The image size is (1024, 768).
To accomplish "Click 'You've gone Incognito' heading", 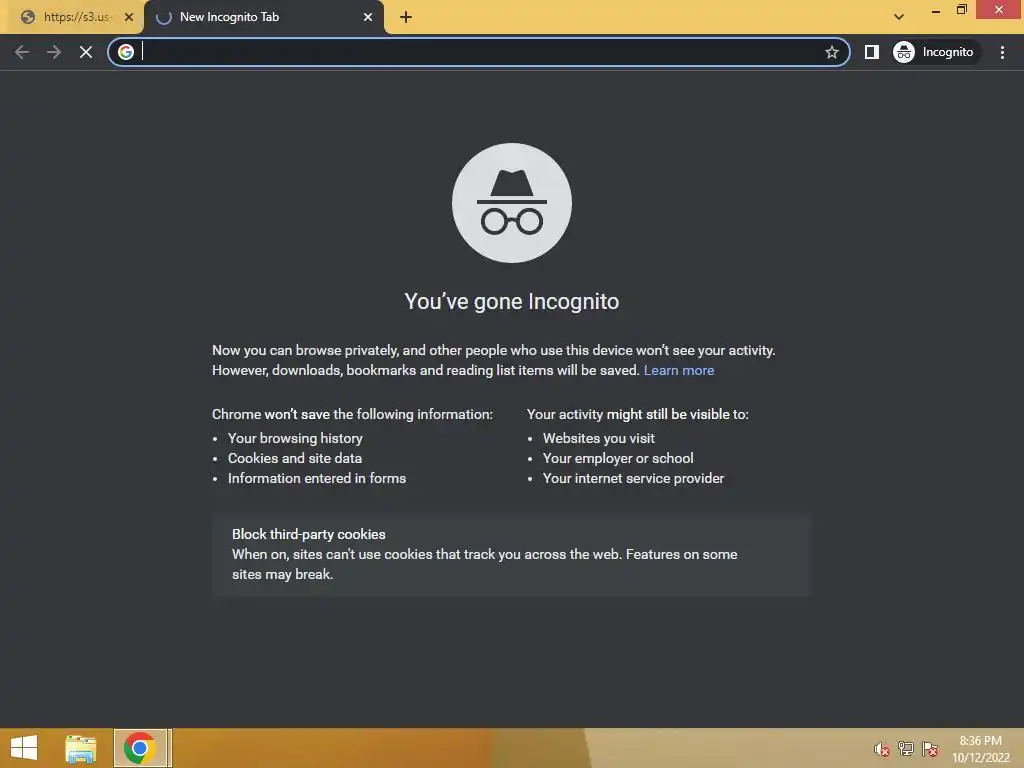I will point(511,302).
